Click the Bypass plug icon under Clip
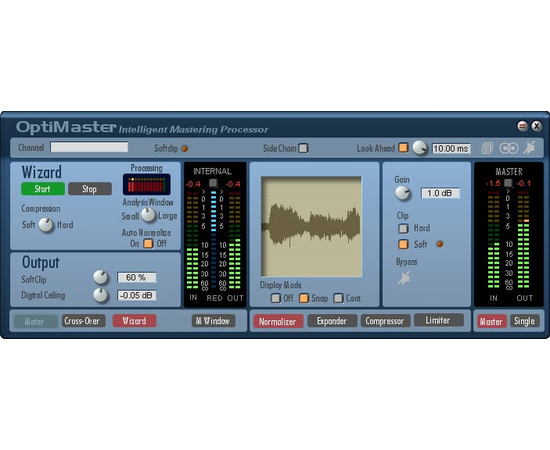The width and height of the screenshot is (550, 450). coord(404,278)
